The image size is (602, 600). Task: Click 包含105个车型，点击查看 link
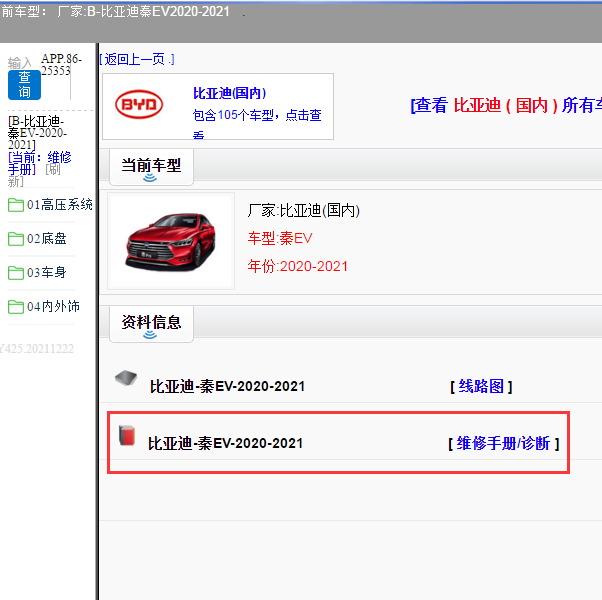pyautogui.click(x=257, y=122)
